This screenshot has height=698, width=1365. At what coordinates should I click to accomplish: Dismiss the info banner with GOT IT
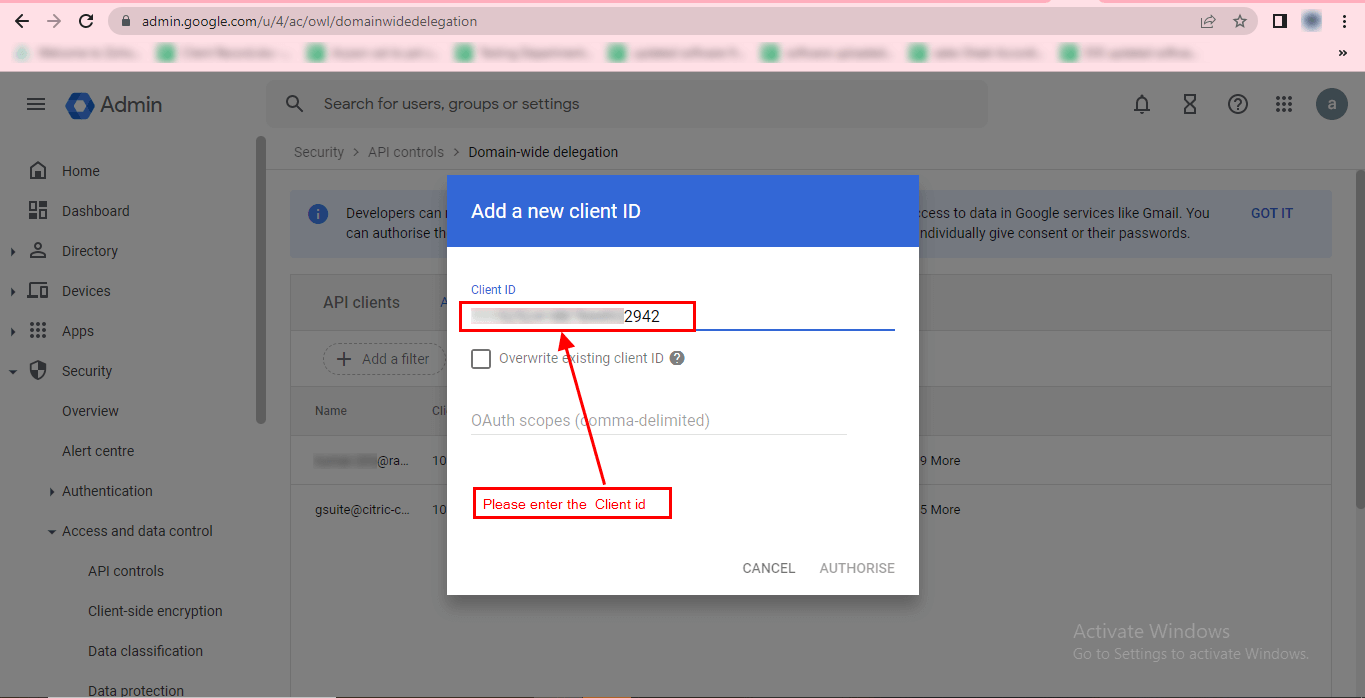1272,213
